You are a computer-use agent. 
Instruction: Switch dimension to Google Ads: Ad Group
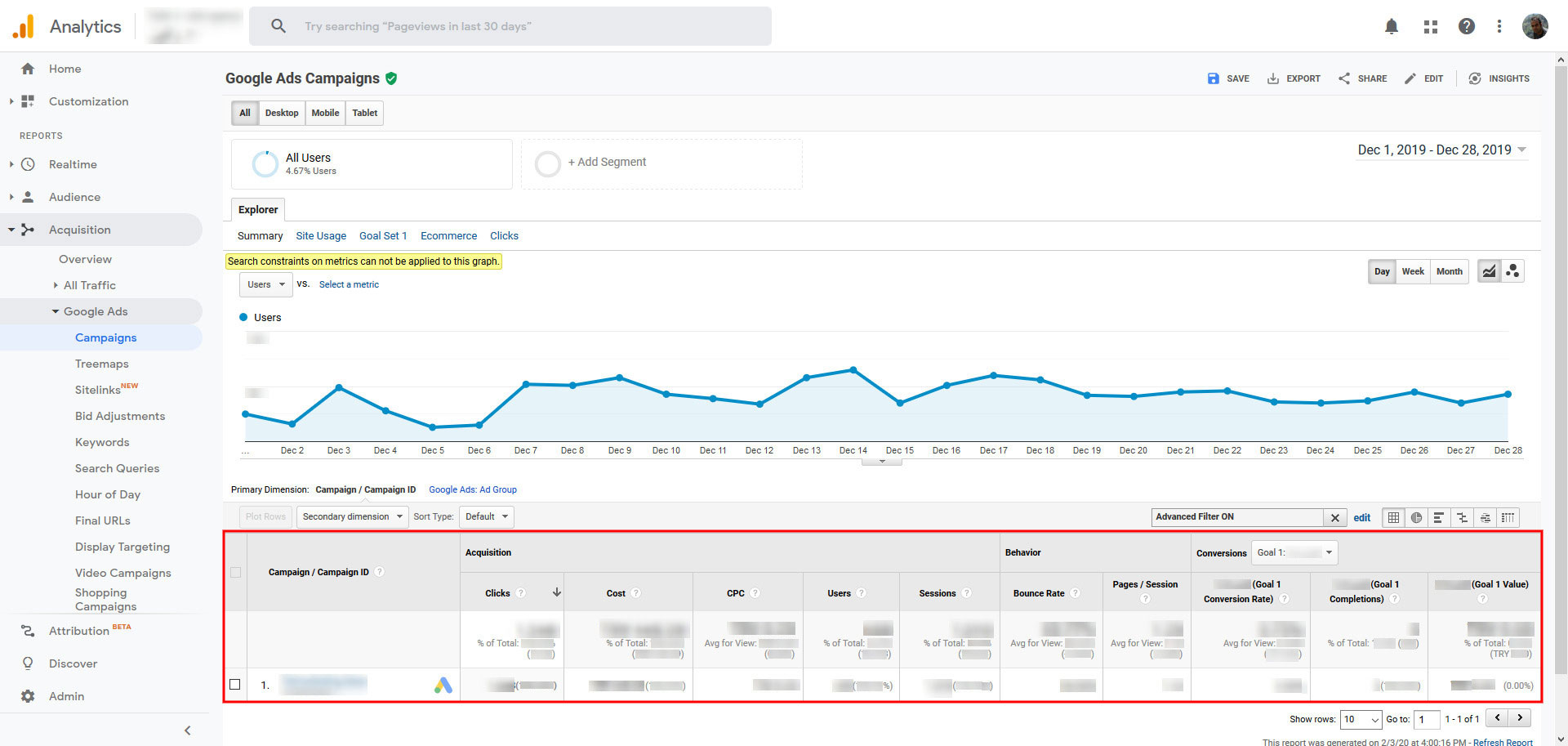[x=473, y=489]
